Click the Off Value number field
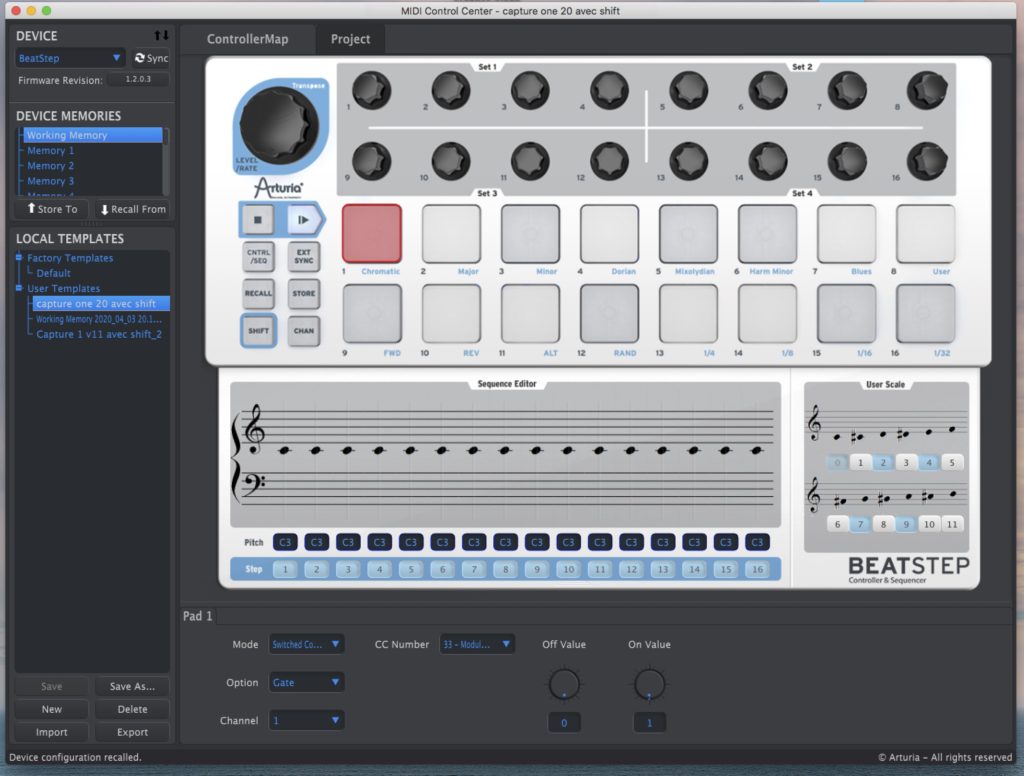The width and height of the screenshot is (1024, 776). pyautogui.click(x=564, y=723)
